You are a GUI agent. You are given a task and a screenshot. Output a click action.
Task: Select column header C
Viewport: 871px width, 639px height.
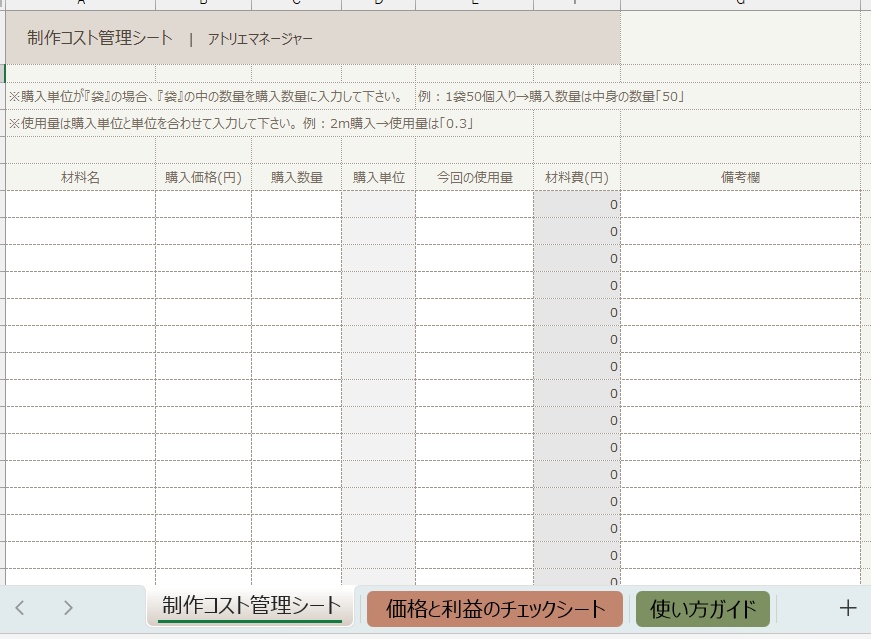(x=296, y=3)
